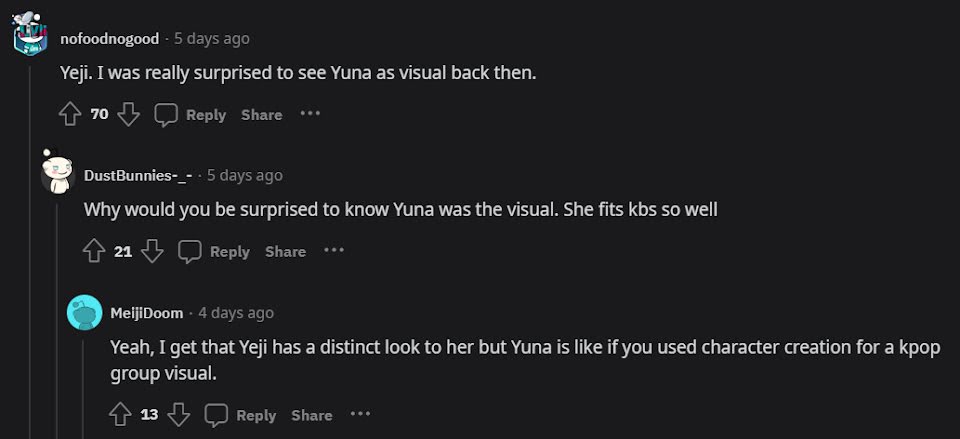The image size is (960, 439).
Task: Open more options on MeijiDoom's comment
Action: [x=360, y=414]
